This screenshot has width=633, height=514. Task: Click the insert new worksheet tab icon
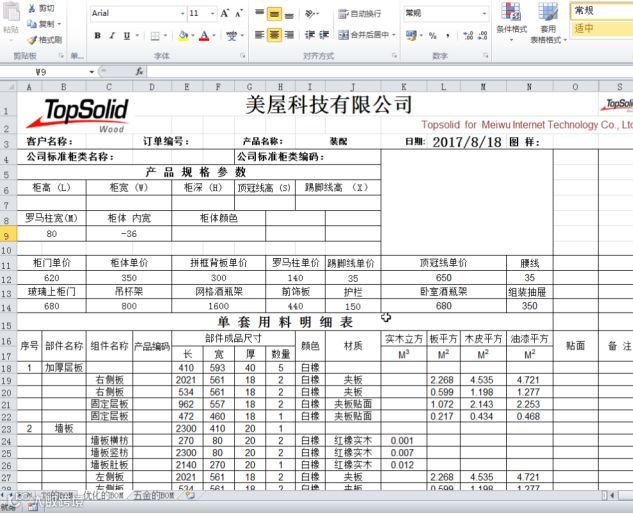pos(190,495)
